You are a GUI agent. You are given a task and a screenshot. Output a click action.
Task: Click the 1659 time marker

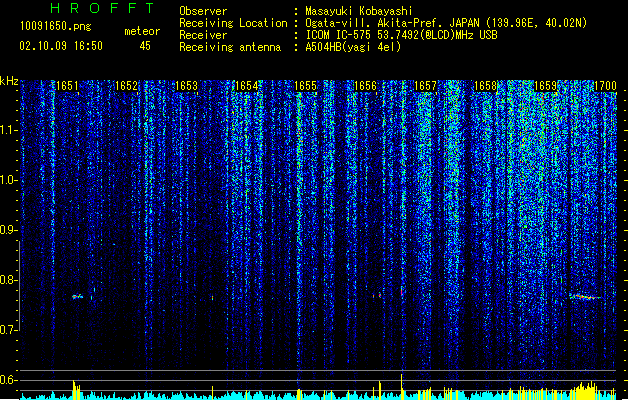[546, 86]
